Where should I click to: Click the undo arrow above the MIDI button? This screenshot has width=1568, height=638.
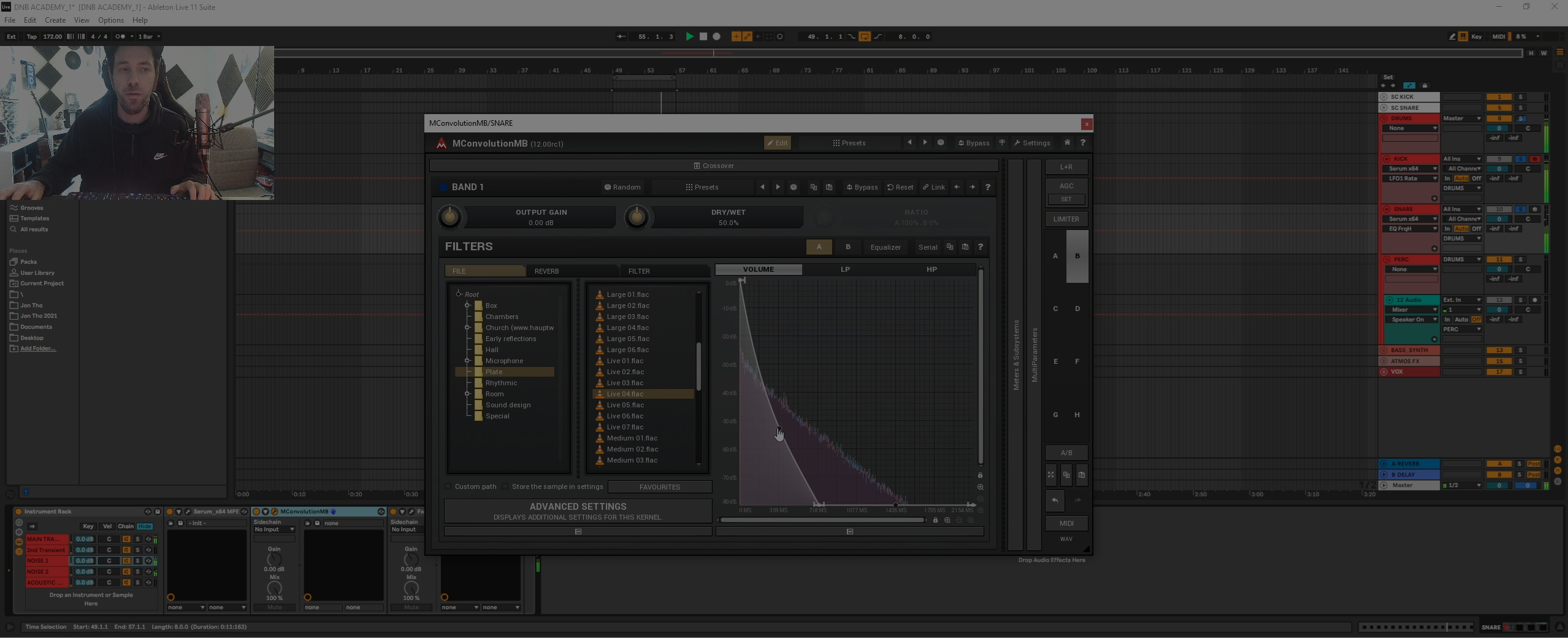pyautogui.click(x=1055, y=500)
